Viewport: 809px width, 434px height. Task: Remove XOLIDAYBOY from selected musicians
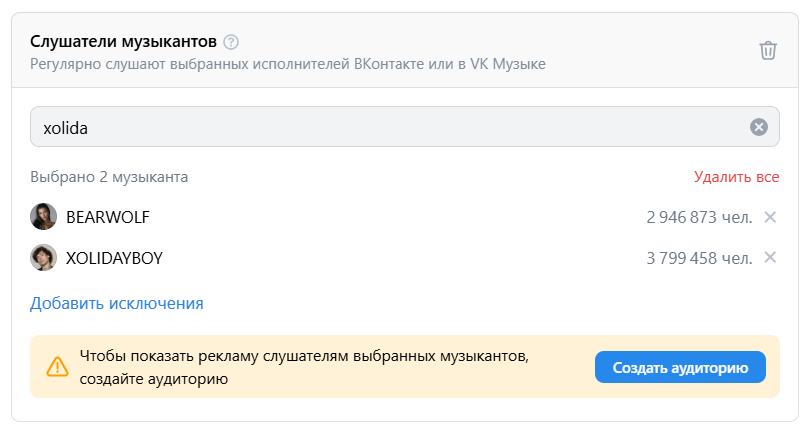pyautogui.click(x=770, y=258)
